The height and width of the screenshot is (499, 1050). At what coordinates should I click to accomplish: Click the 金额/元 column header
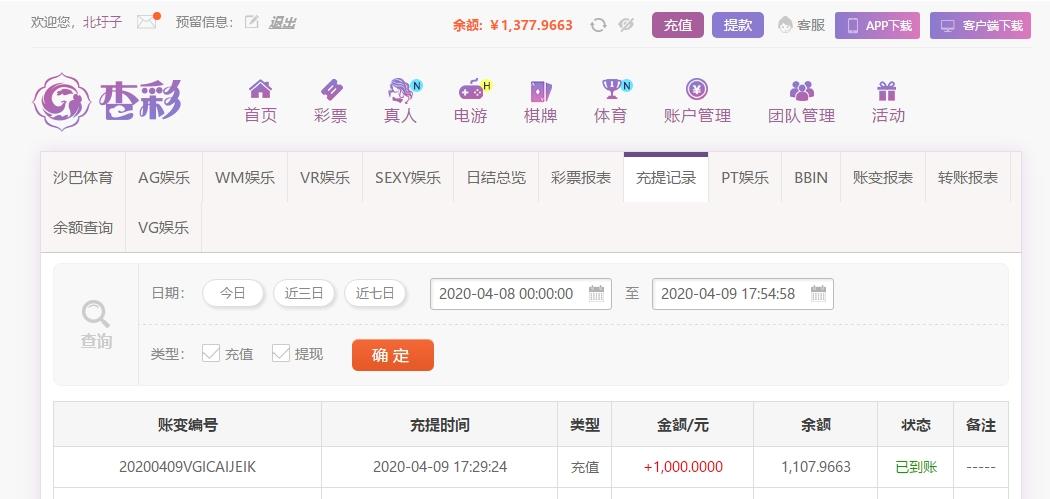pyautogui.click(x=683, y=425)
